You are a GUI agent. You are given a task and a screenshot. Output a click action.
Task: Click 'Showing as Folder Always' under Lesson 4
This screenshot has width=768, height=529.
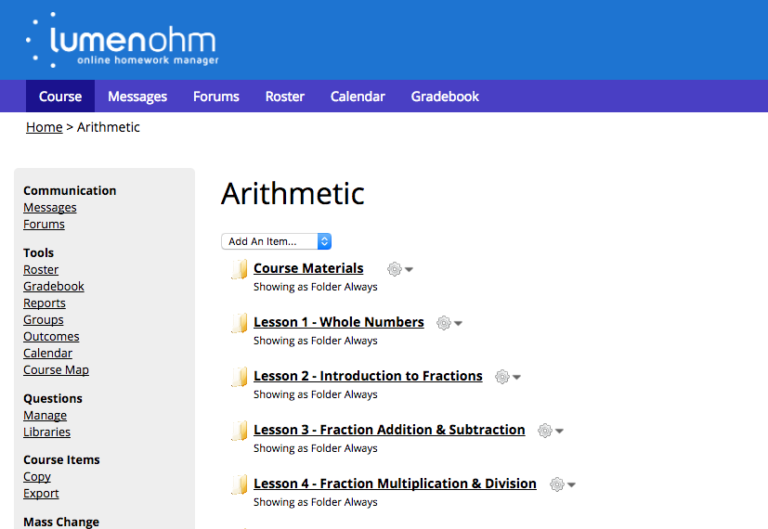[x=315, y=503]
